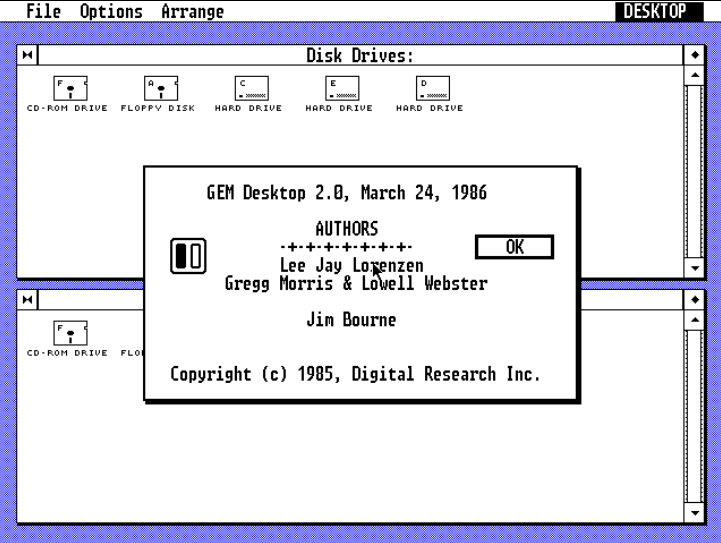Click the diamond full-size box of the Disk Drives window
The image size is (721, 543).
coord(695,55)
